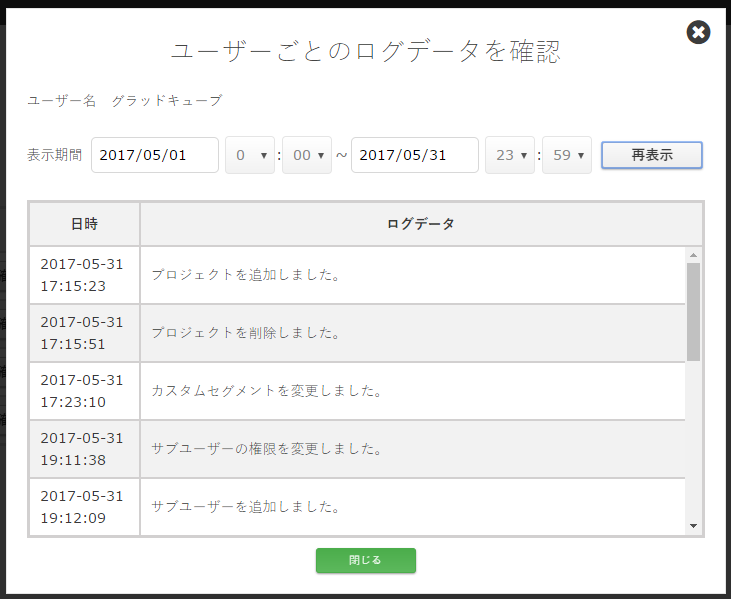
Task: Click the 表示期間 label
Action: 55,155
